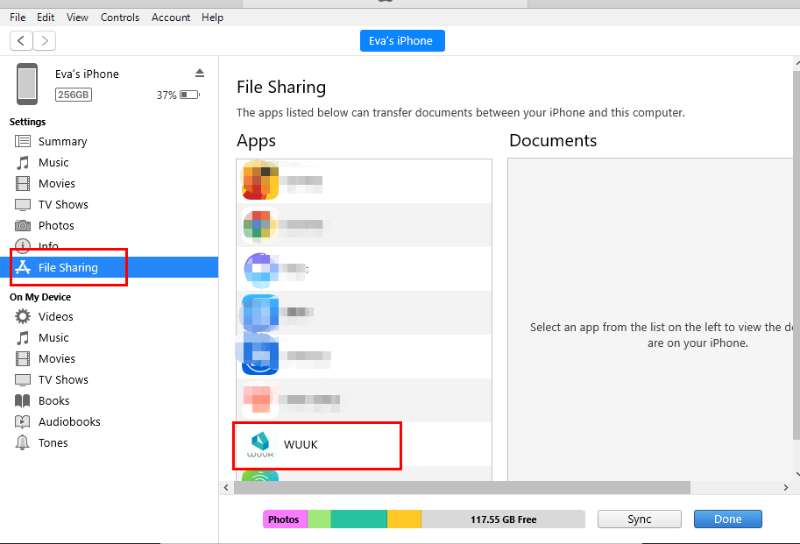The image size is (800, 544).
Task: Click film strip icon under On My Device
Action: (22, 358)
